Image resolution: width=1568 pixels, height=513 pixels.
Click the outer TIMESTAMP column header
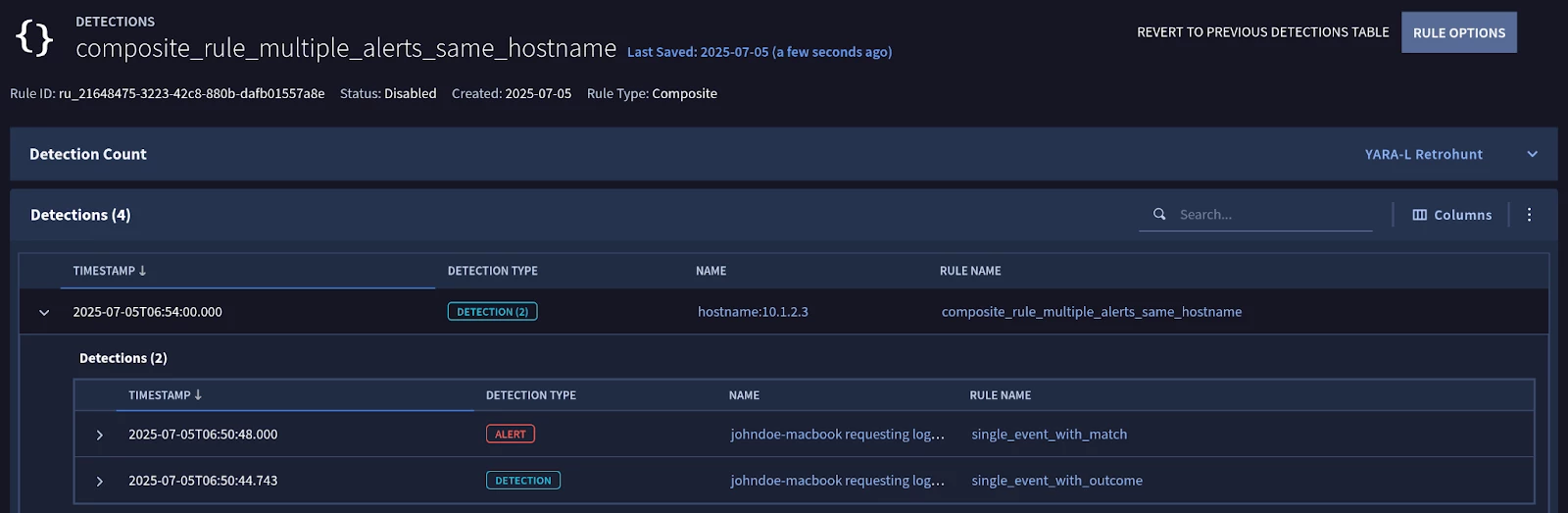tap(104, 271)
